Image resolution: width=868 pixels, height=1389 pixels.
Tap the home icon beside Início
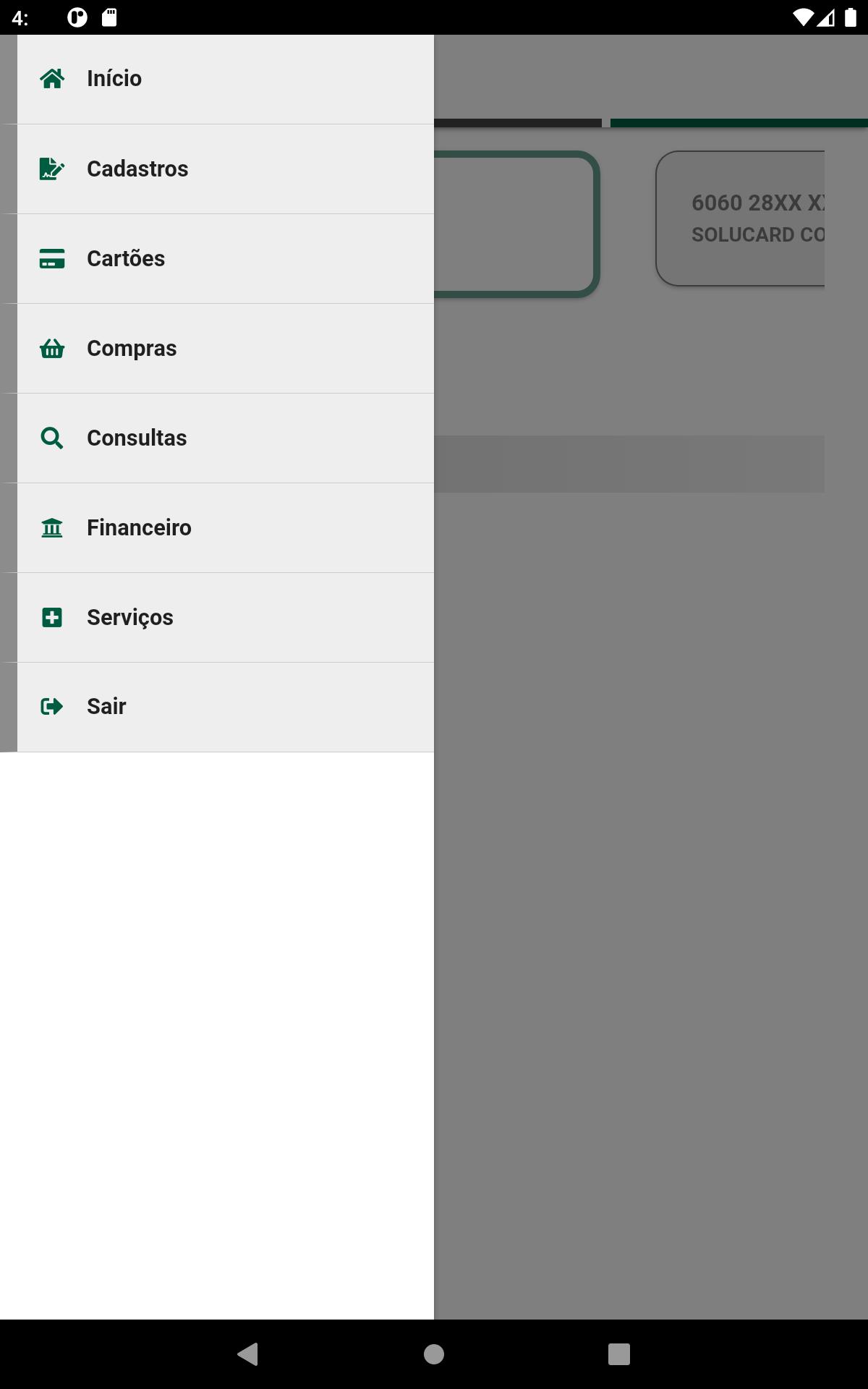(52, 78)
